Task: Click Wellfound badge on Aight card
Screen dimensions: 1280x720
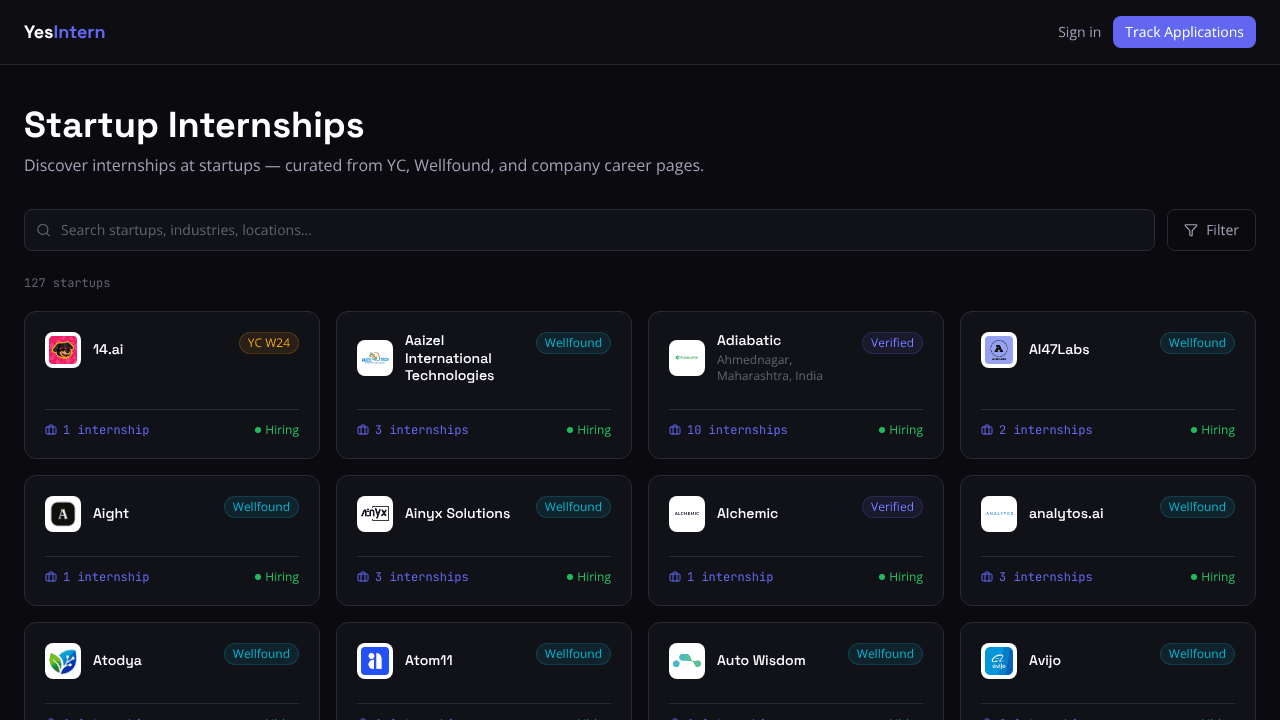Action: [x=261, y=507]
